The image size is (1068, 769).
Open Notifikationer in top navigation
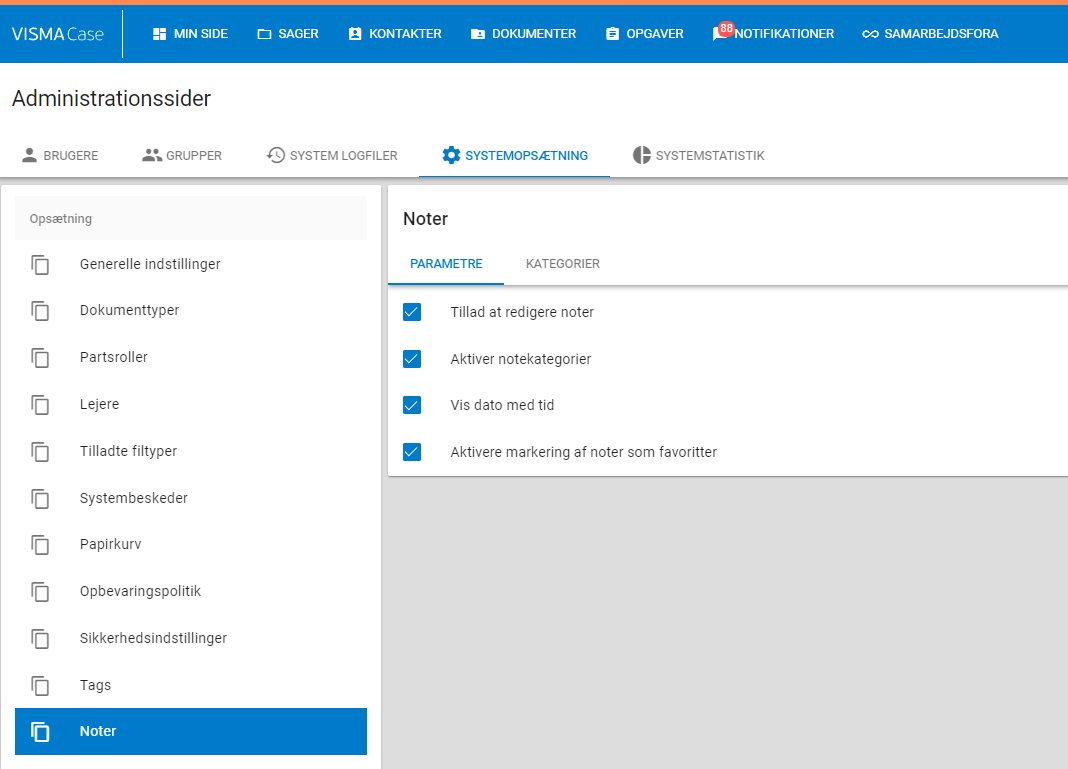point(773,34)
